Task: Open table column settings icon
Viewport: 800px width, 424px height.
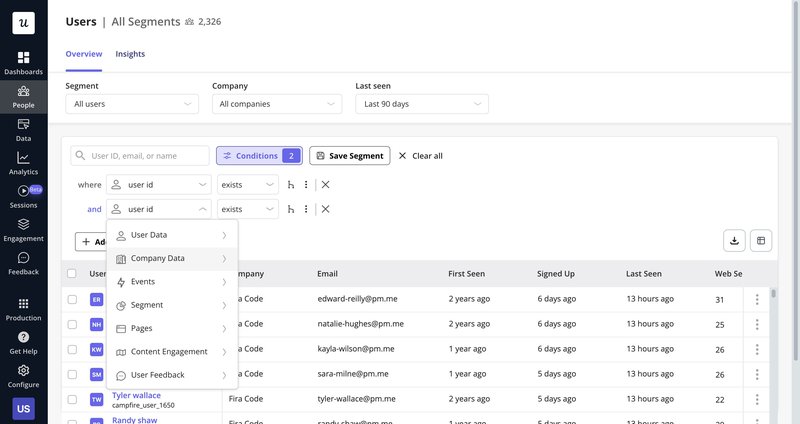Action: pos(761,240)
